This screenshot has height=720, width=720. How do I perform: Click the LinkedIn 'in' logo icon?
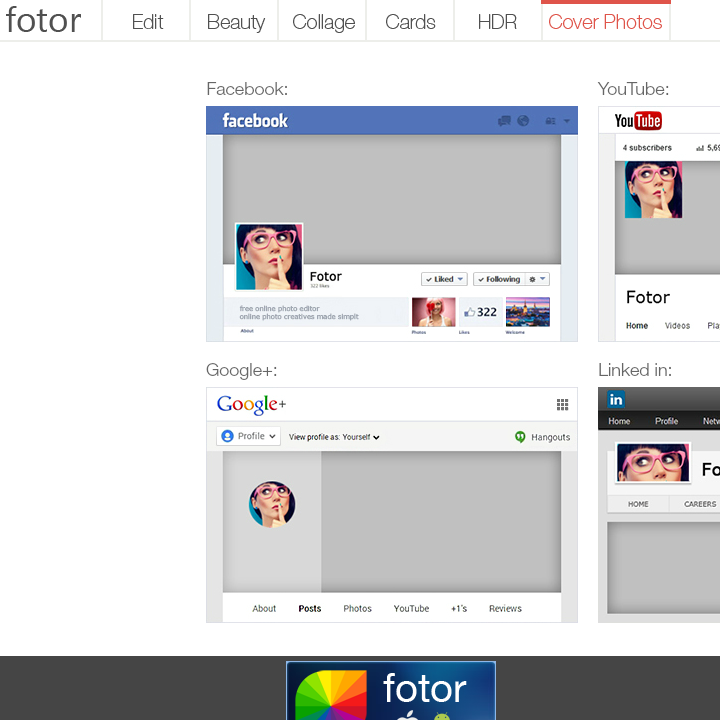click(x=616, y=399)
